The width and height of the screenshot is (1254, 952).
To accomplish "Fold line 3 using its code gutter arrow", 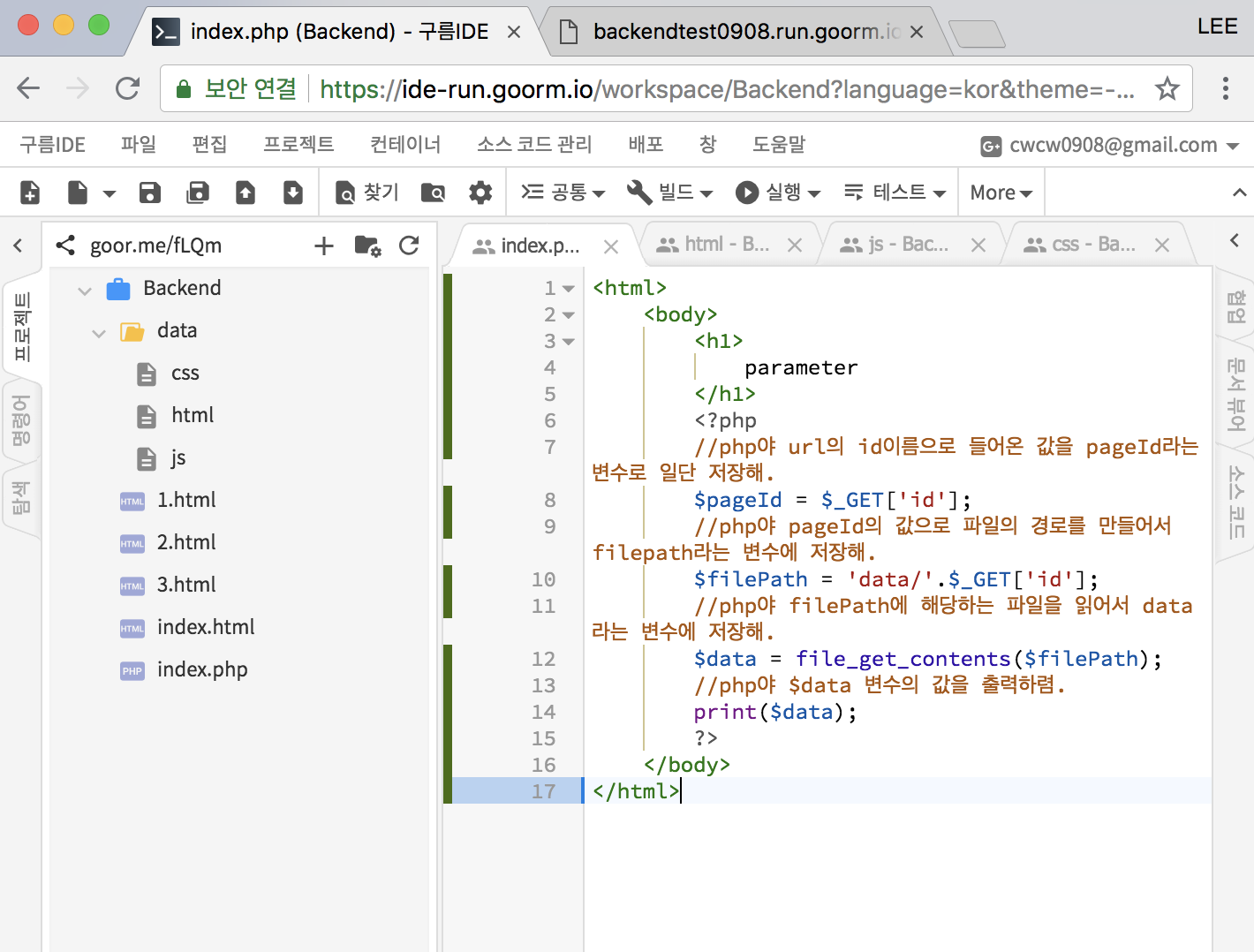I will point(570,341).
